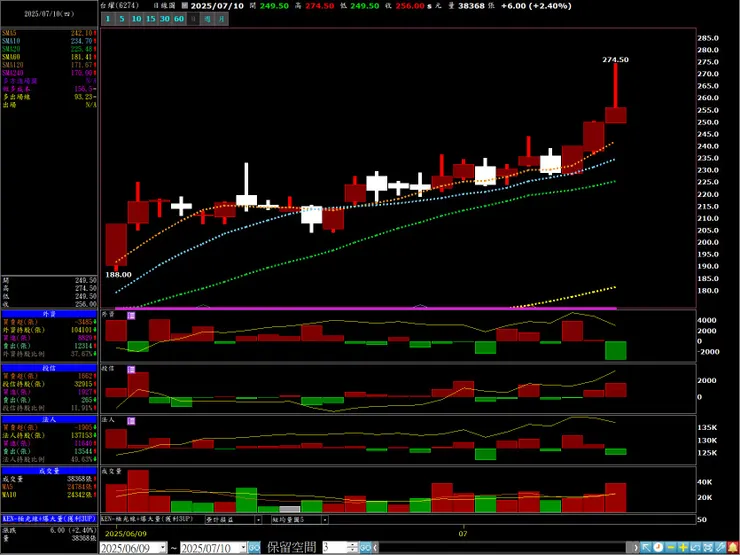Click the +6.00 (+2.40%) change in header
Viewport: 740px width, 555px height.
[x=536, y=6]
